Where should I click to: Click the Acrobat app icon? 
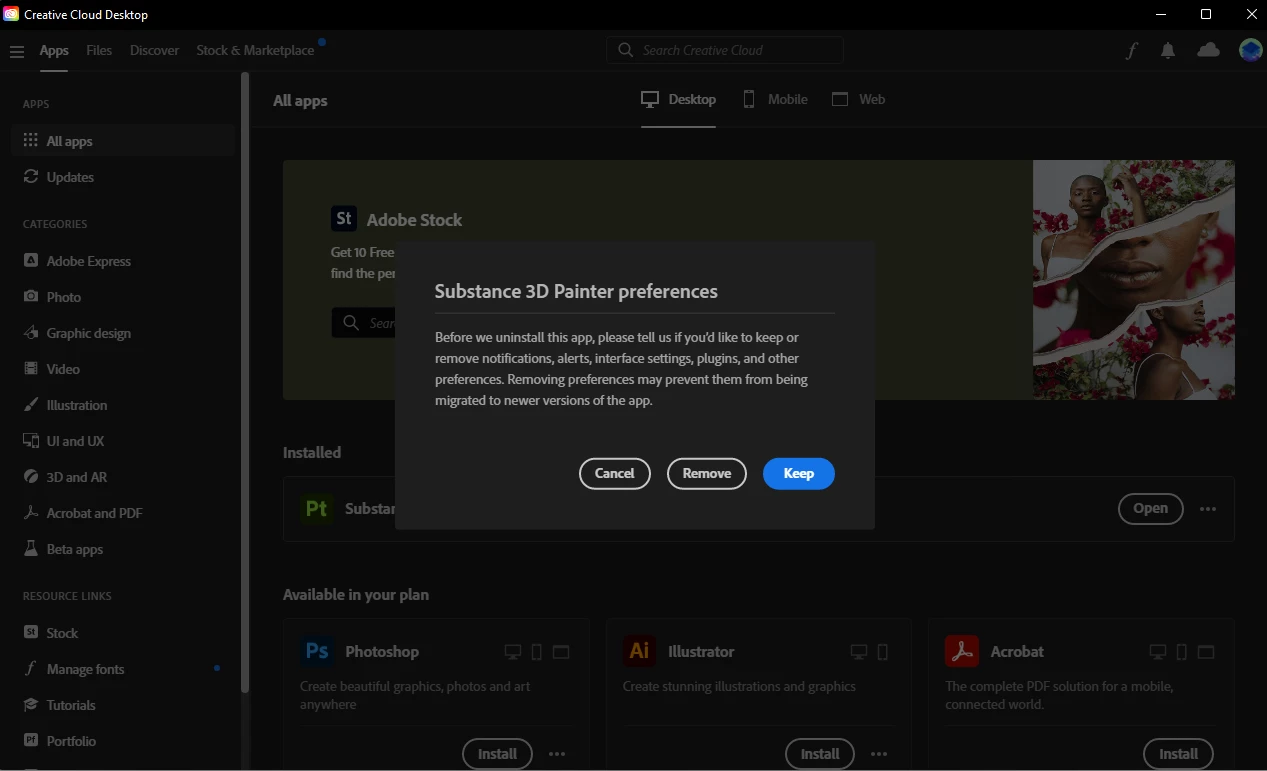(961, 651)
